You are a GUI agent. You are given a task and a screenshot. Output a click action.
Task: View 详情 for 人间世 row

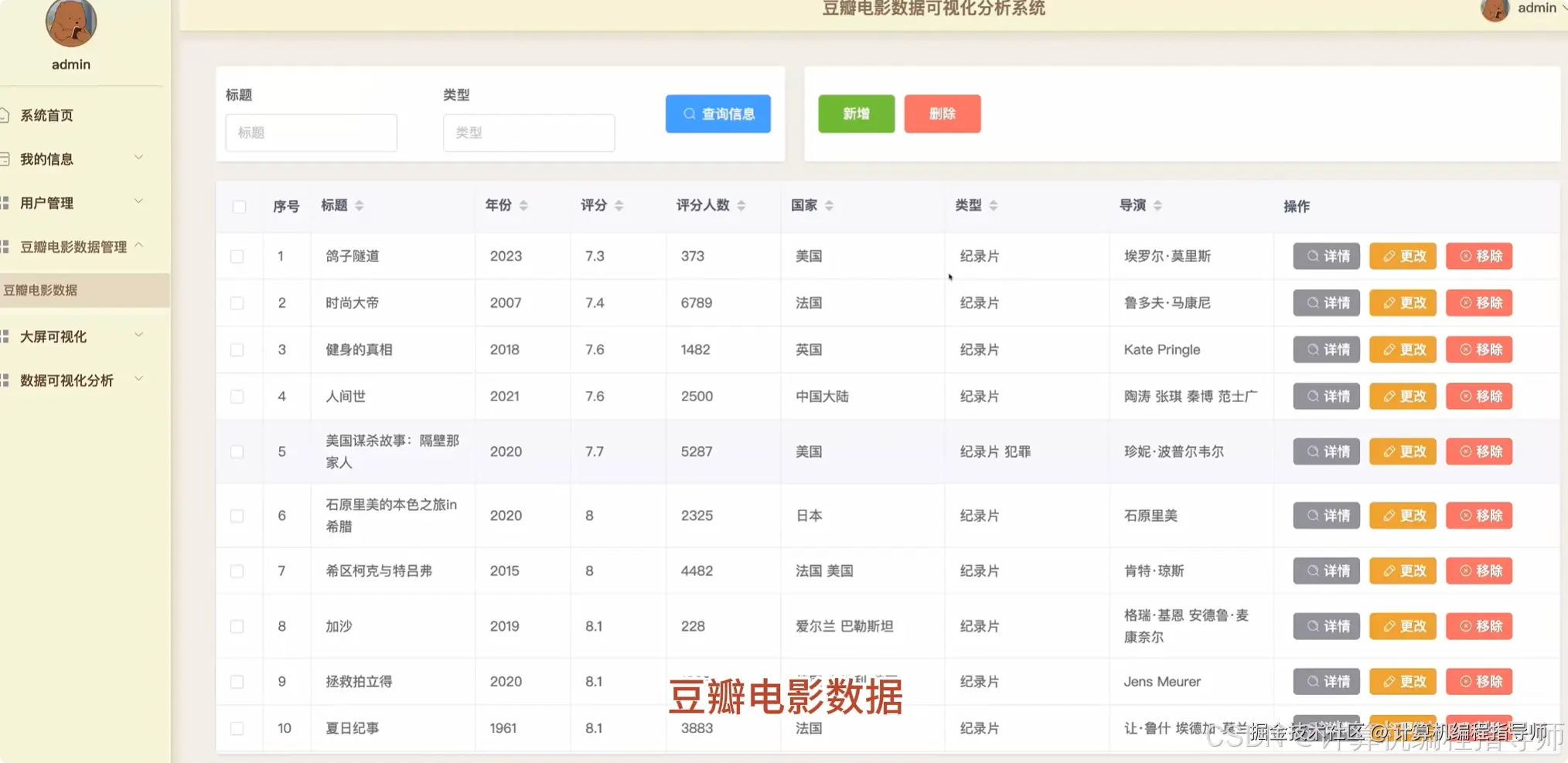(1326, 397)
